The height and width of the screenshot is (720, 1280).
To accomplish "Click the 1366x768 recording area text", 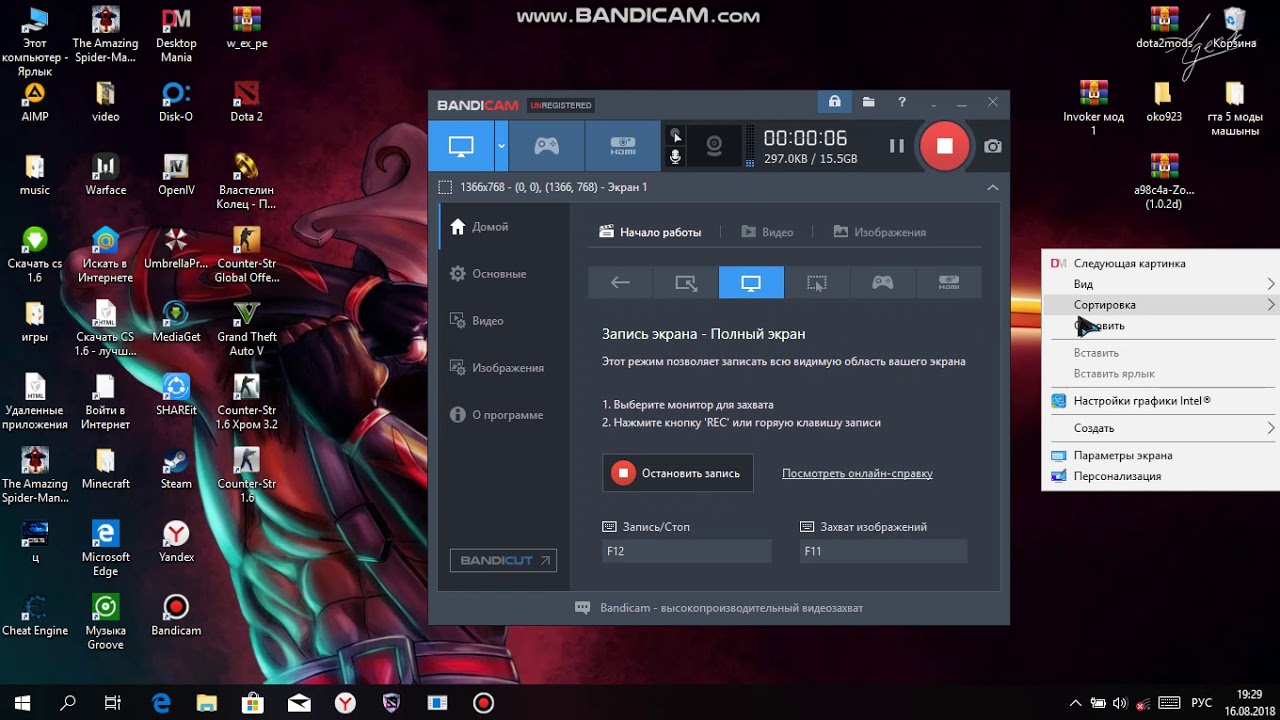I will tap(552, 187).
